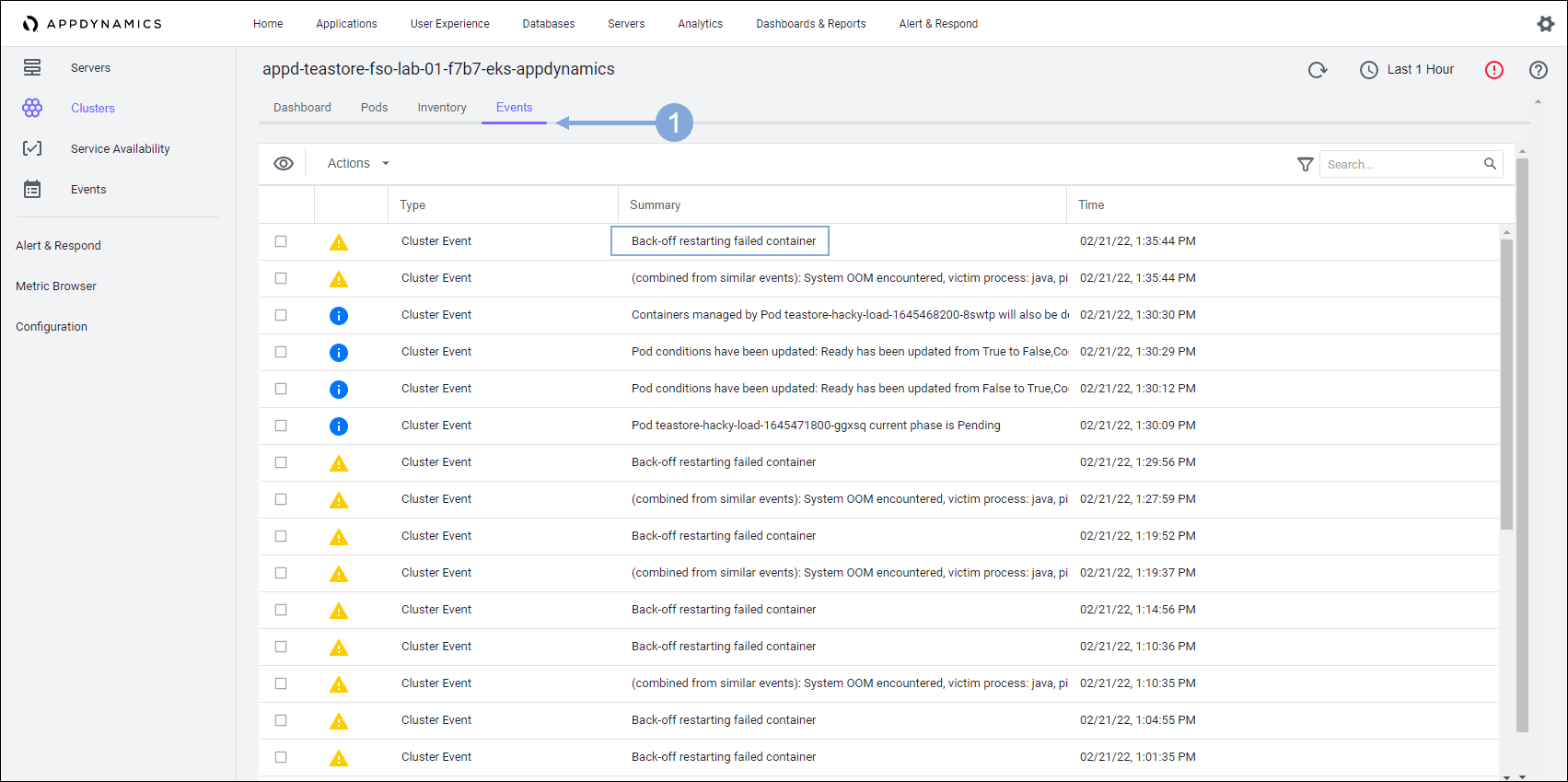The height and width of the screenshot is (782, 1568).
Task: Toggle the eye view options icon
Action: click(x=284, y=163)
